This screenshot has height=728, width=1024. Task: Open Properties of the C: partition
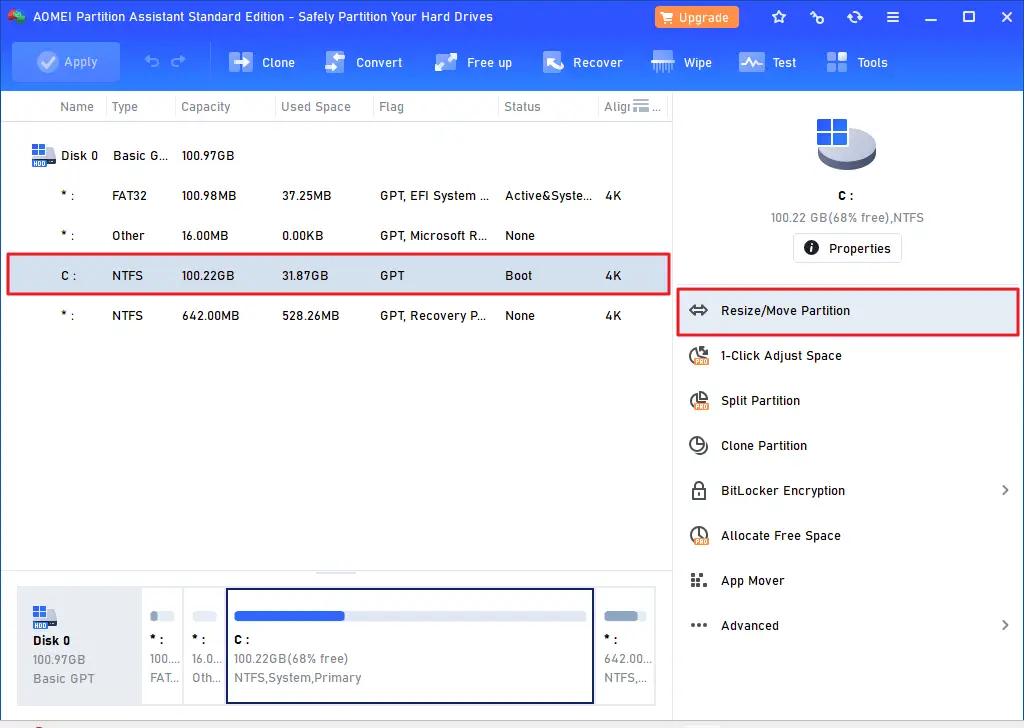(x=847, y=248)
